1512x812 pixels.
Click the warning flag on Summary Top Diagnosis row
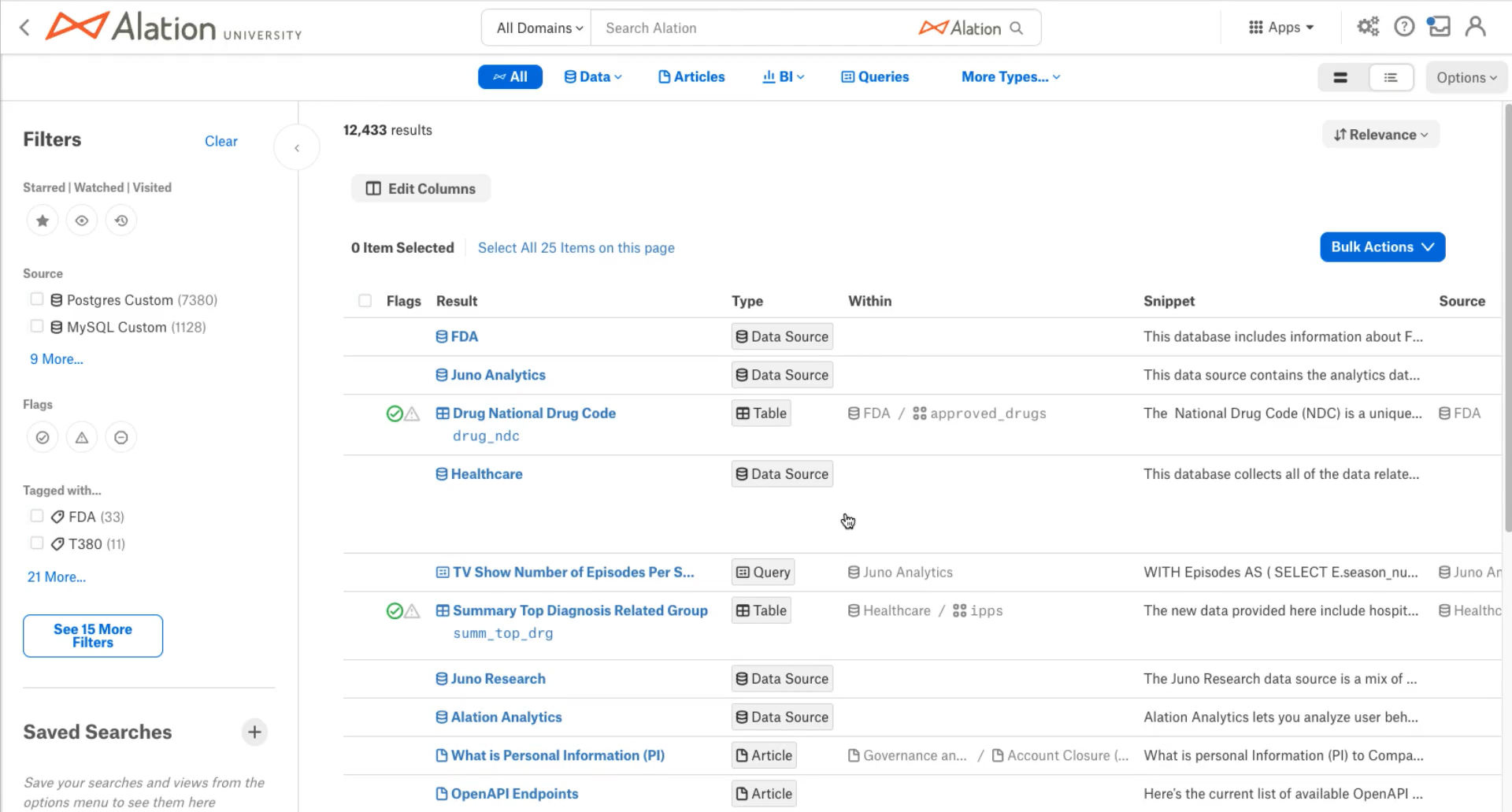[x=412, y=611]
